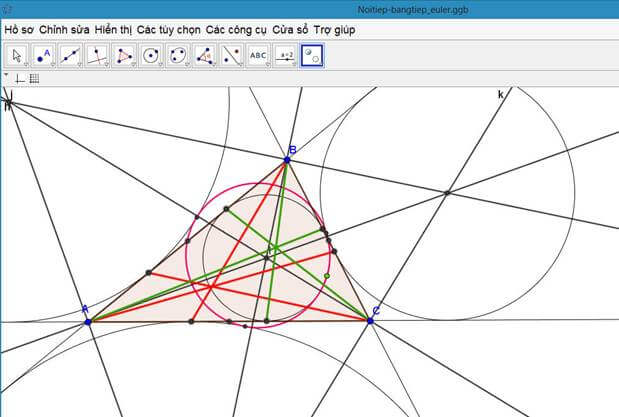The image size is (619, 417).
Task: Open dropdown arrow of the Angle tool
Action: click(x=214, y=65)
